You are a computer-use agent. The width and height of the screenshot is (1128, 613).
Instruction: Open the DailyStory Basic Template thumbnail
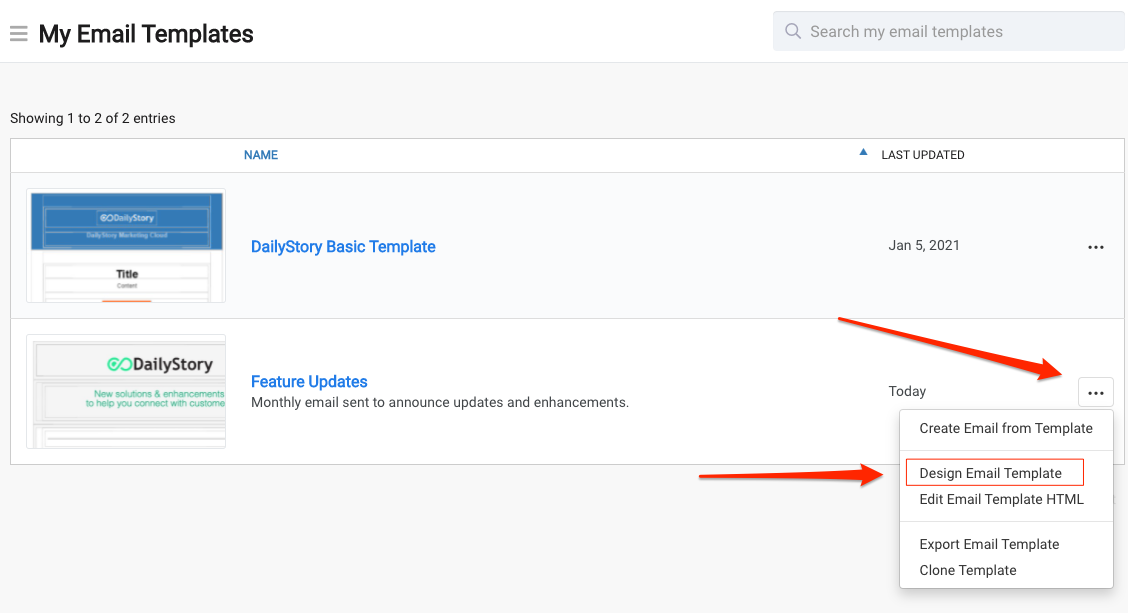click(126, 245)
